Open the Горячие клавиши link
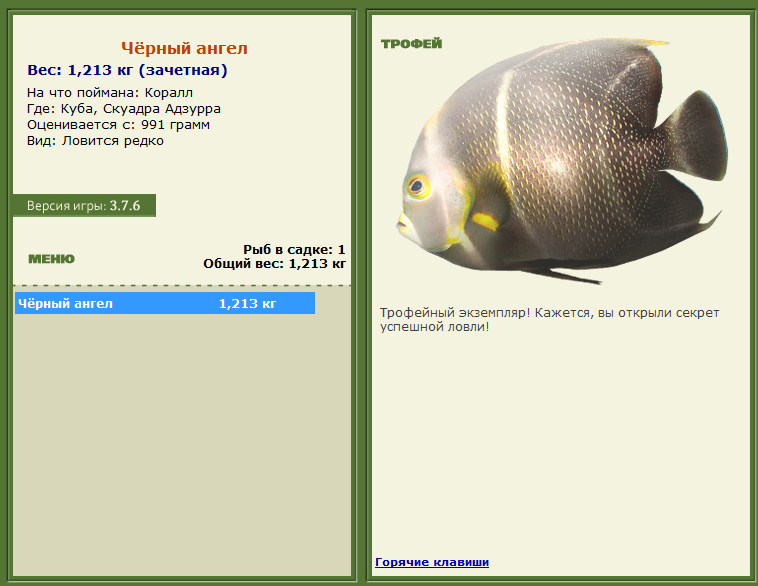The height and width of the screenshot is (586, 758). (432, 562)
